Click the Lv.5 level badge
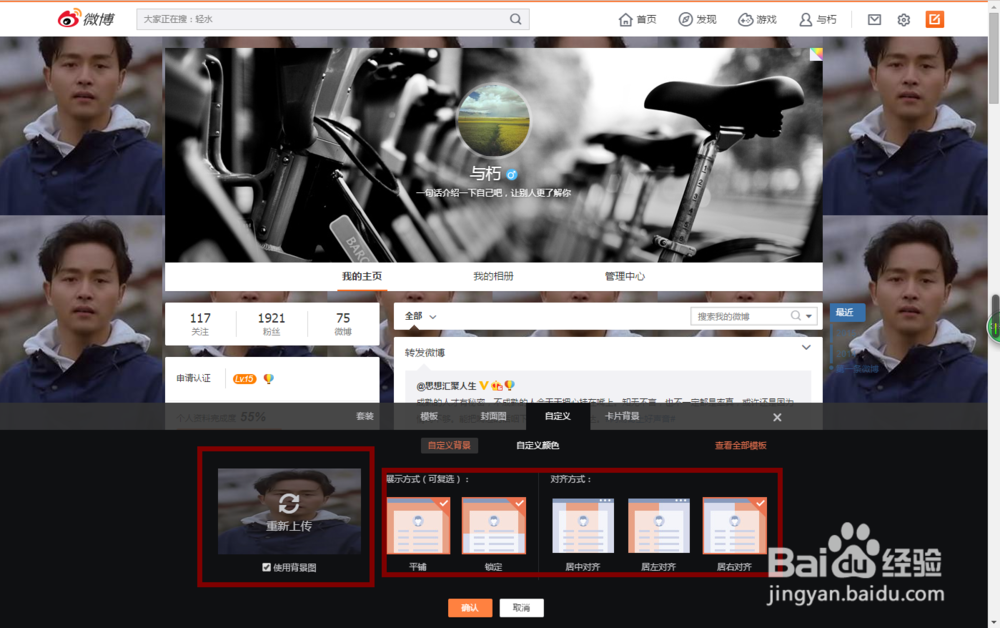The image size is (1000, 628). coord(244,379)
